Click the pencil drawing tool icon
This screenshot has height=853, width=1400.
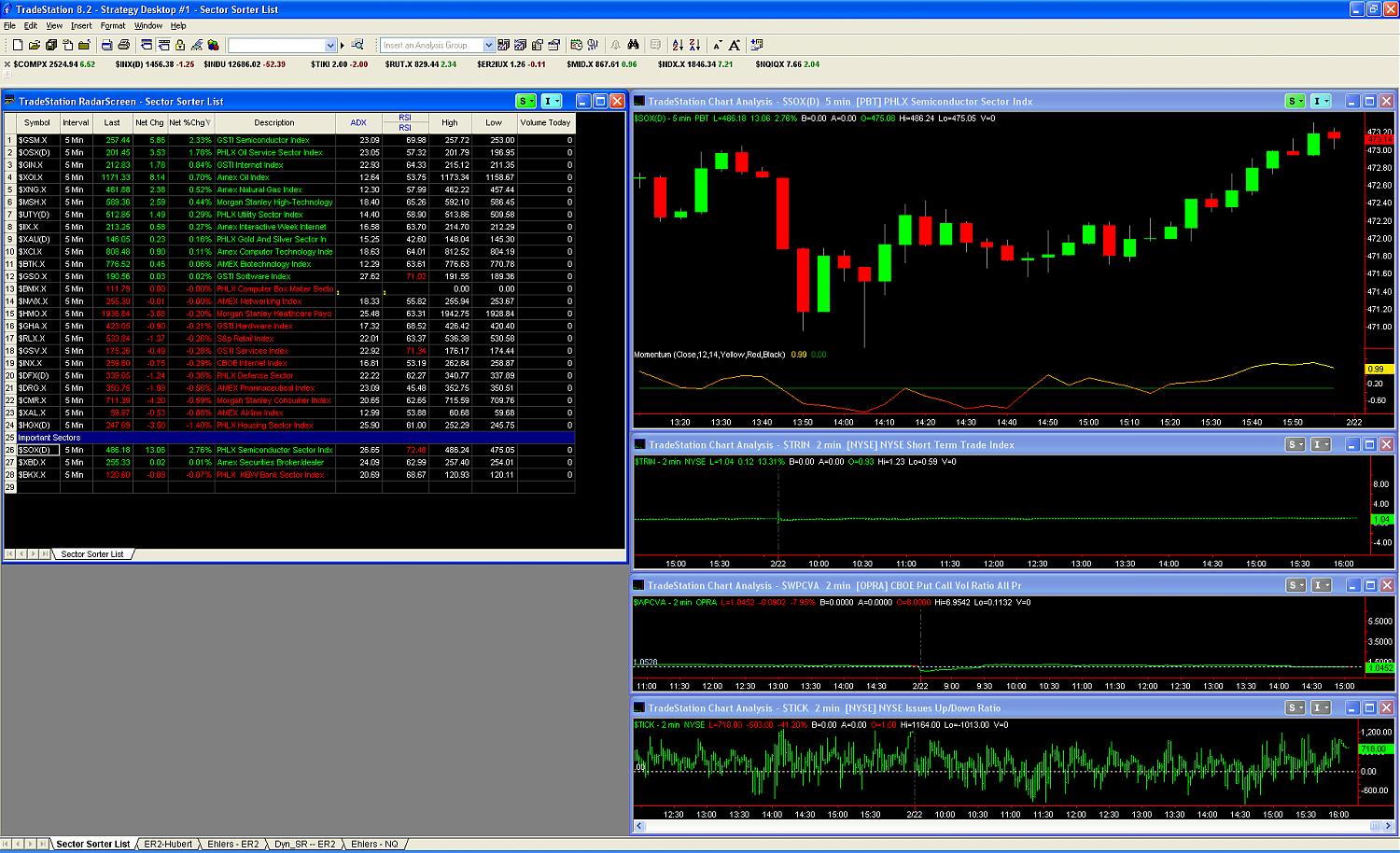point(197,45)
